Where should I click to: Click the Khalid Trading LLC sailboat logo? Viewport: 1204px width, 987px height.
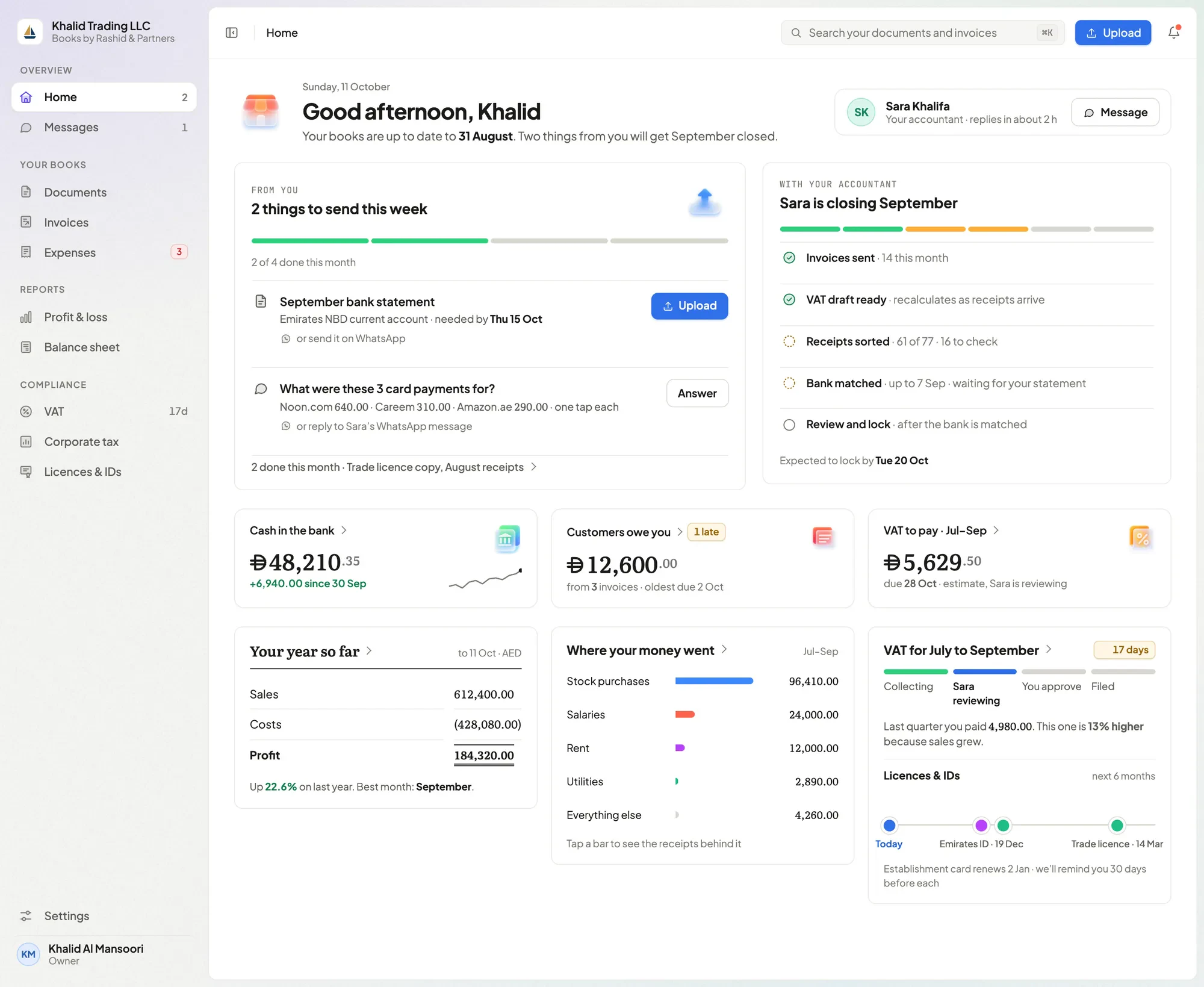30,32
